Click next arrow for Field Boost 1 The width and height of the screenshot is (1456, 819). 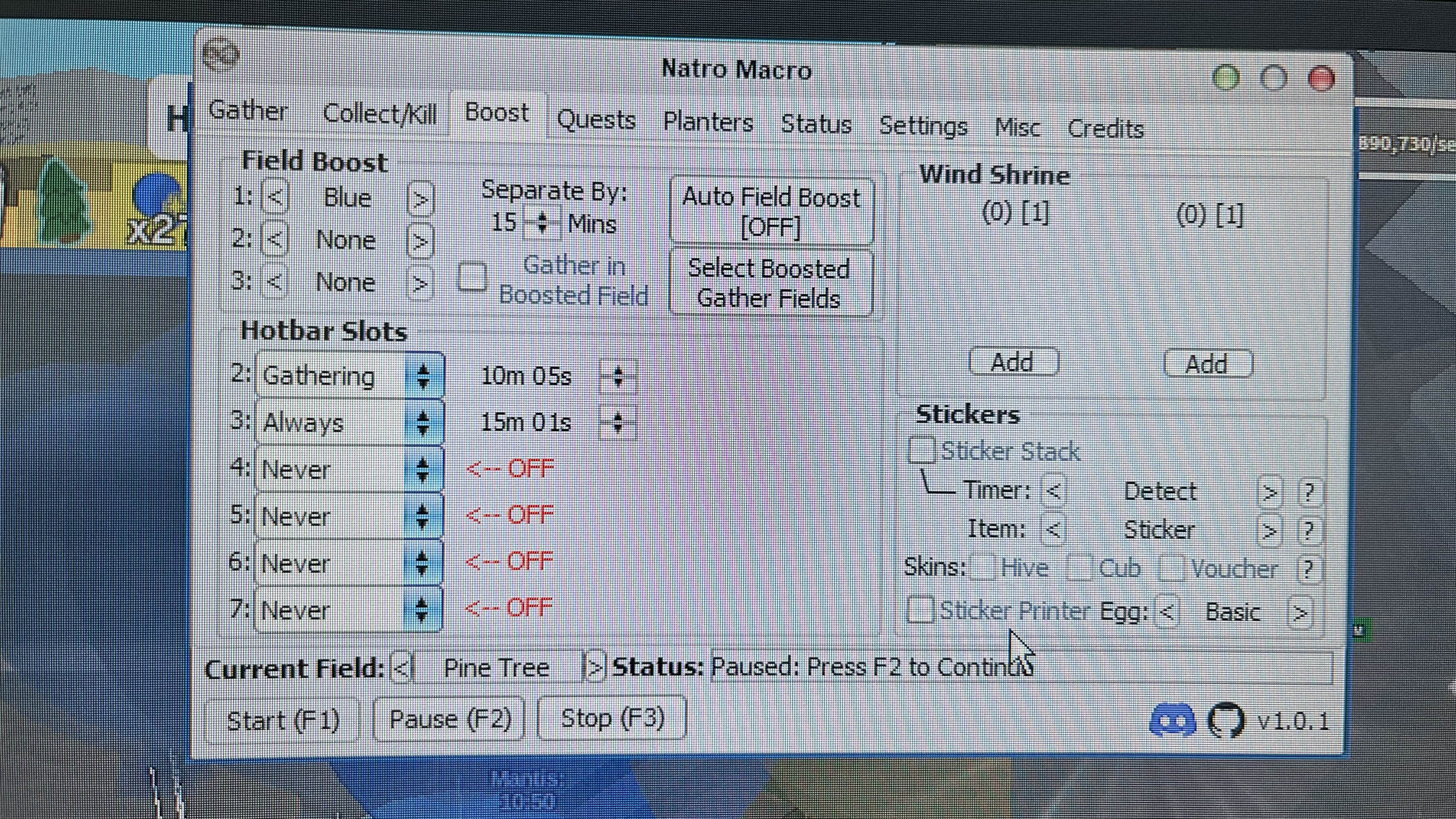[x=420, y=199]
